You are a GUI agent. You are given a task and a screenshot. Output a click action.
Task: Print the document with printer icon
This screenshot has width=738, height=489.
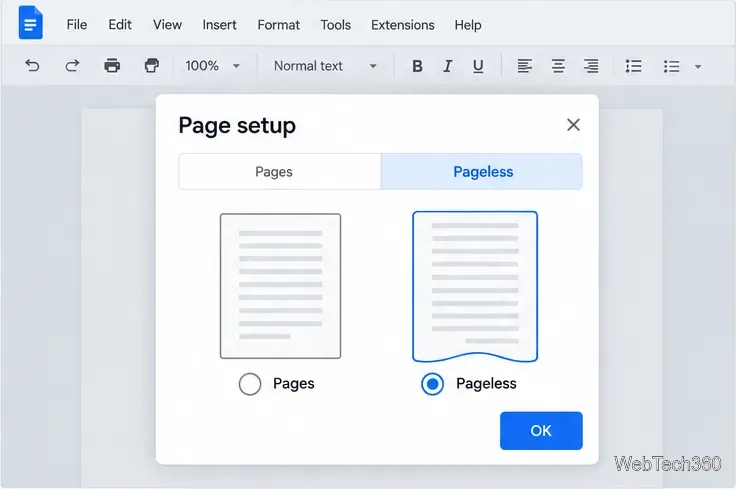tap(112, 65)
